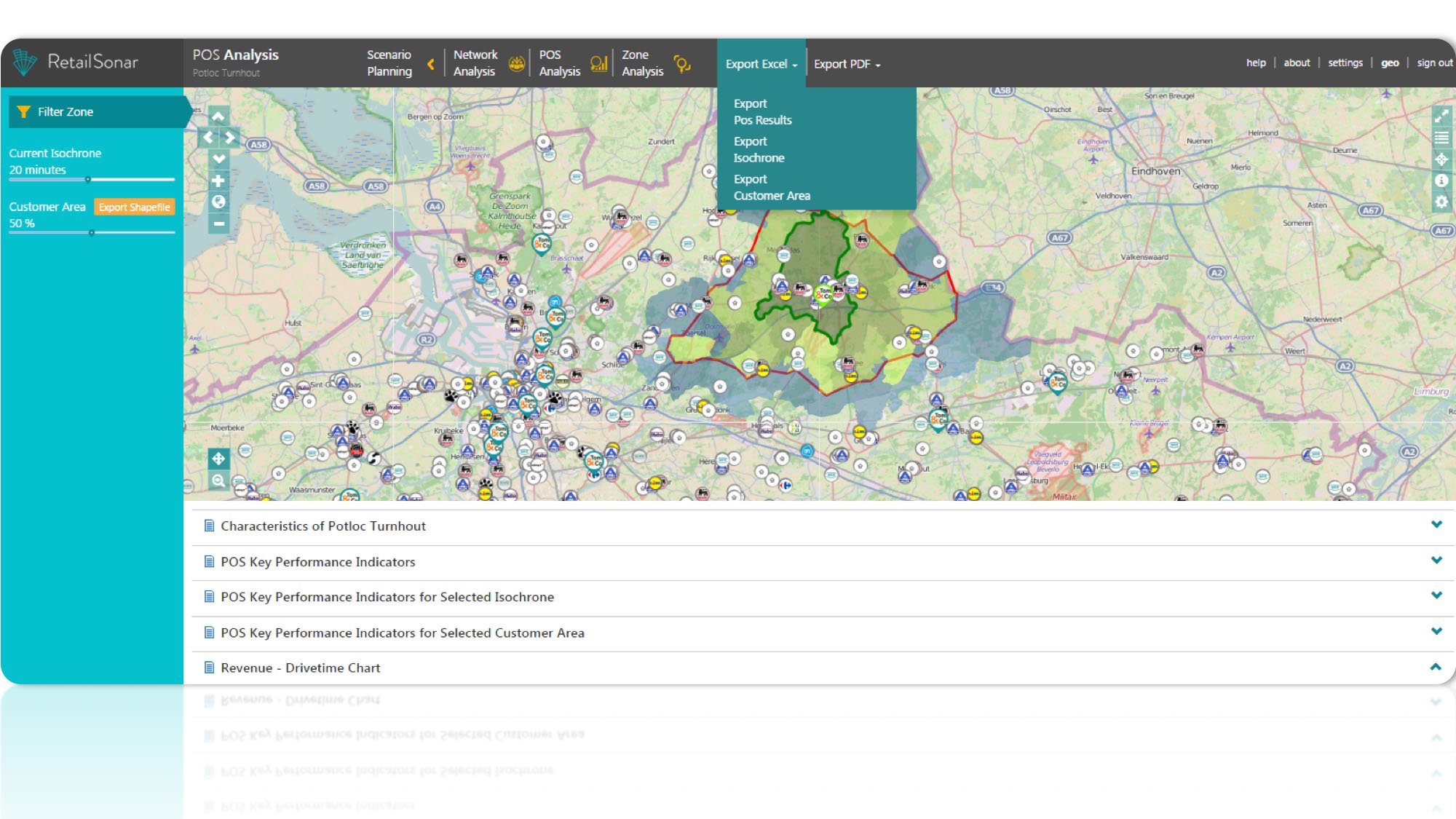Click the Export Shapefile button
The image size is (1456, 819).
134,207
